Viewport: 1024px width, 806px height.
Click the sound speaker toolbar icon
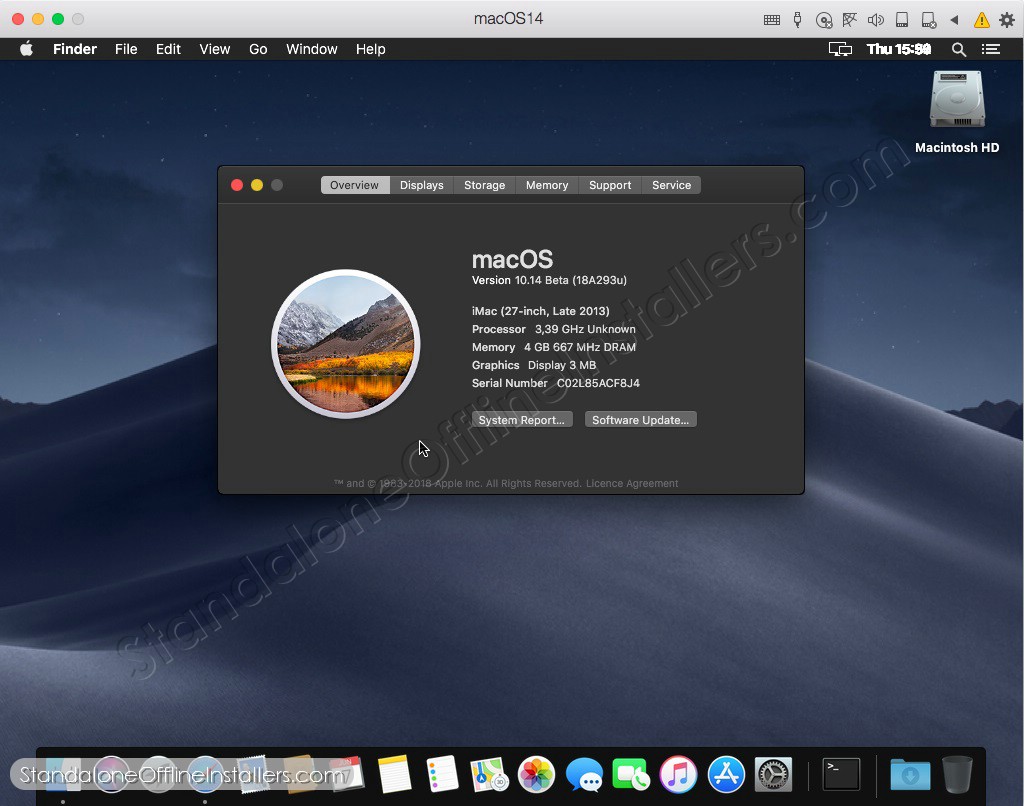(x=876, y=20)
